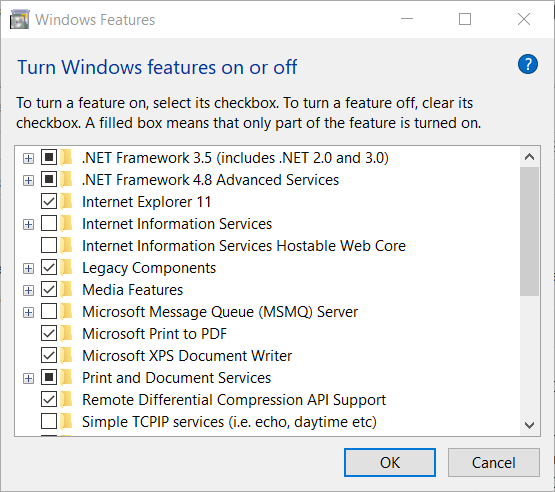Enable Microsoft Message Queue (MSMQ) Server checkbox

(49, 311)
